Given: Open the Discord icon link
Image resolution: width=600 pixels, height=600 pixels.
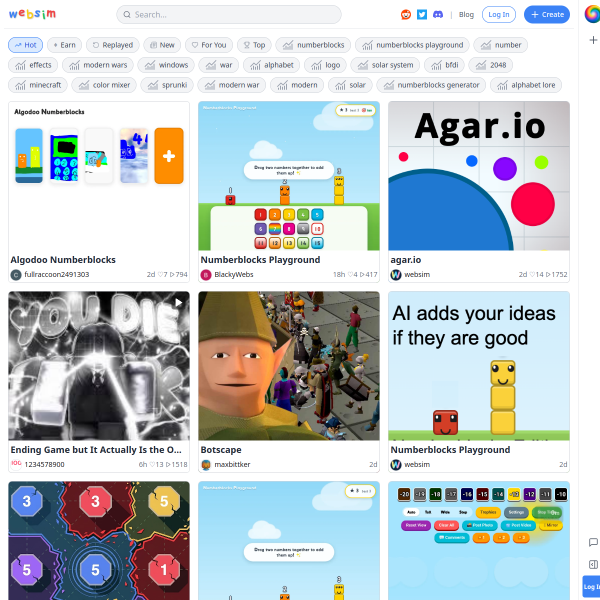Looking at the screenshot, I should (x=438, y=15).
